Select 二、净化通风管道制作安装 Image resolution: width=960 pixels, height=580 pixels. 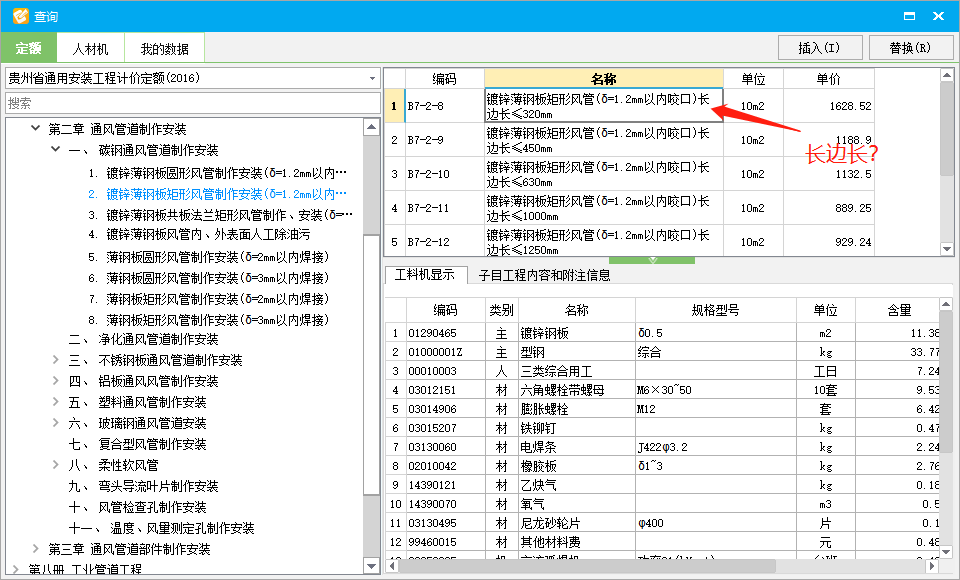click(143, 339)
